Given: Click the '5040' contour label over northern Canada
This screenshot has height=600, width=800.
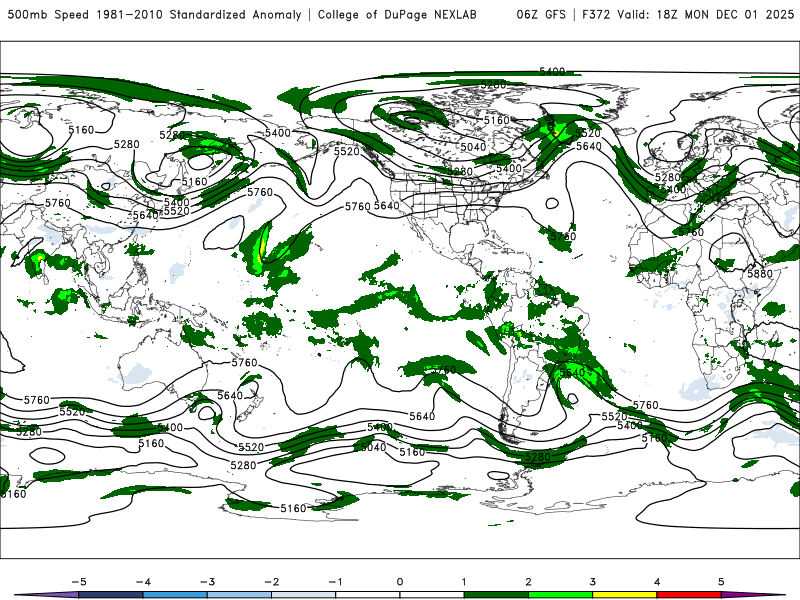Looking at the screenshot, I should tap(473, 147).
